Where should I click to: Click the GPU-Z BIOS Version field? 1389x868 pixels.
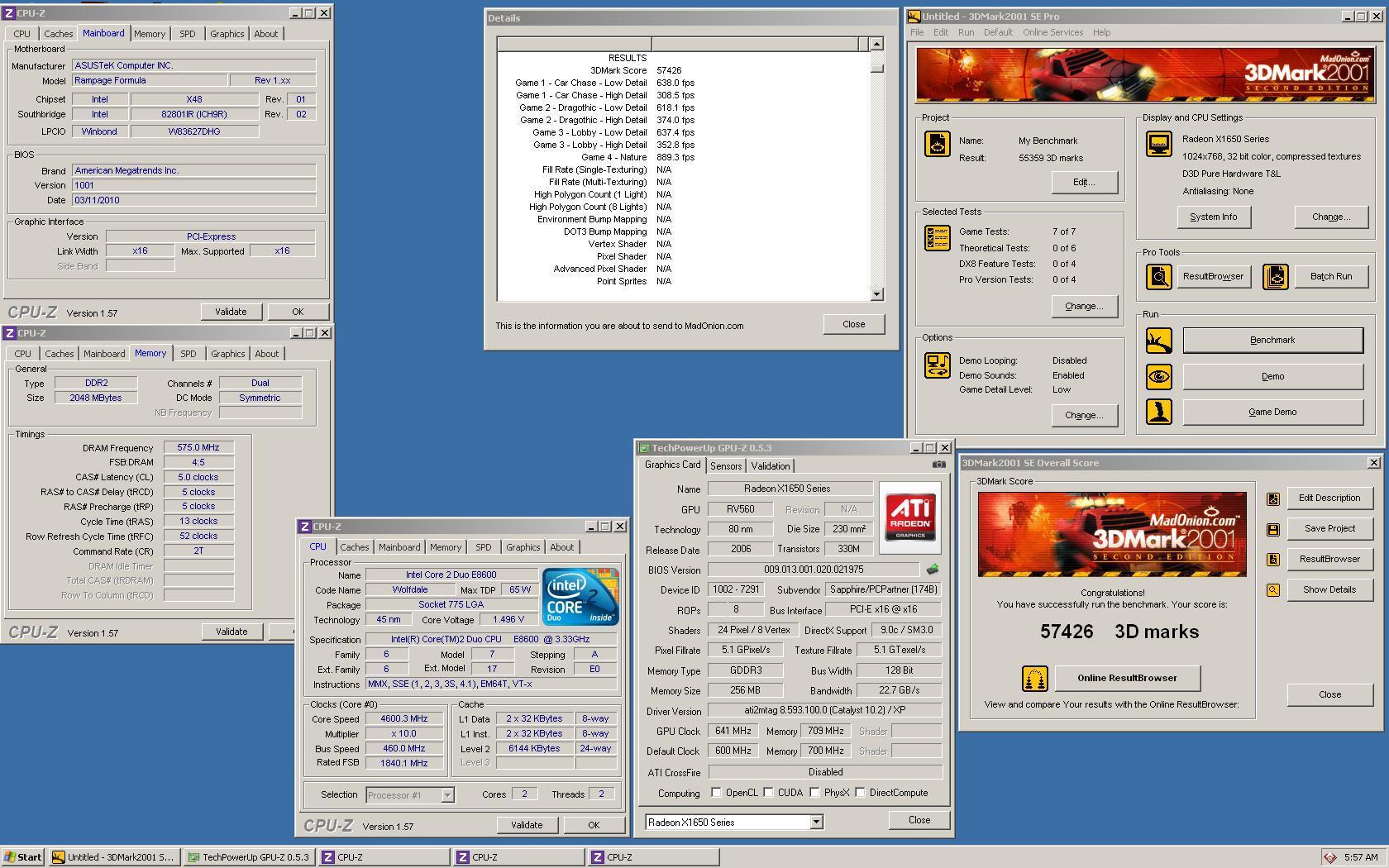click(x=814, y=570)
